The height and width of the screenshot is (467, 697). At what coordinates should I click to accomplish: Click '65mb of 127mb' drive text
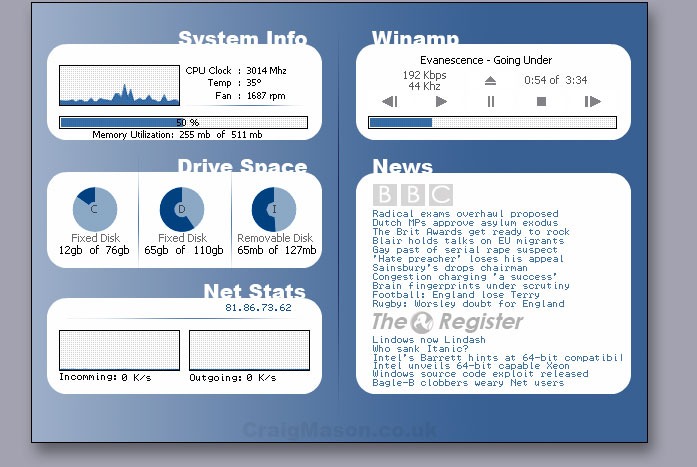pyautogui.click(x=276, y=250)
